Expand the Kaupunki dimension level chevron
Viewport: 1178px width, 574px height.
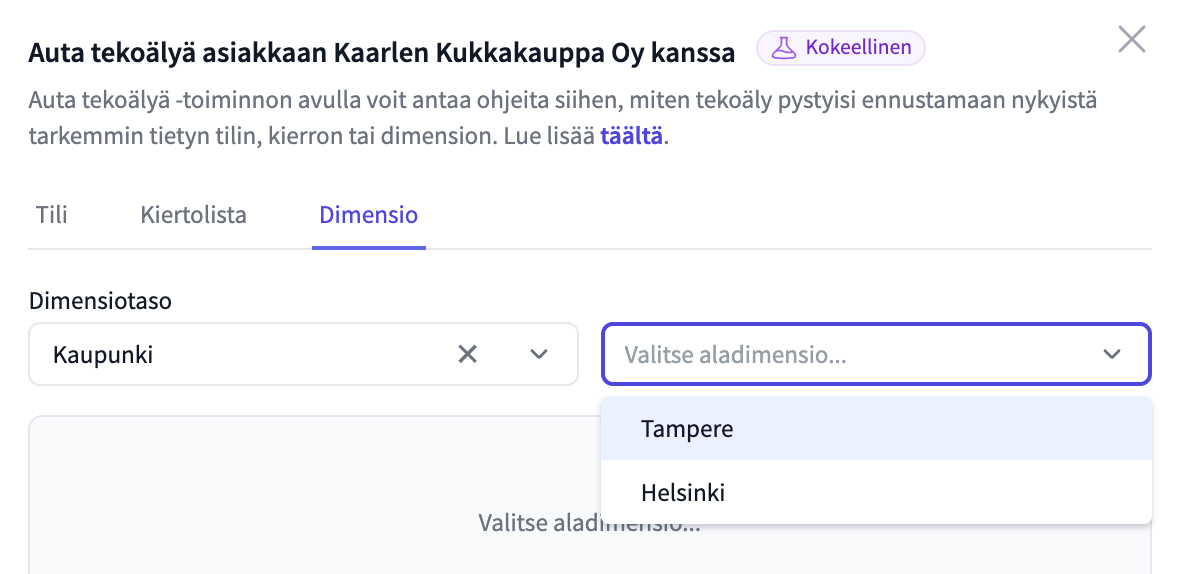(x=539, y=354)
